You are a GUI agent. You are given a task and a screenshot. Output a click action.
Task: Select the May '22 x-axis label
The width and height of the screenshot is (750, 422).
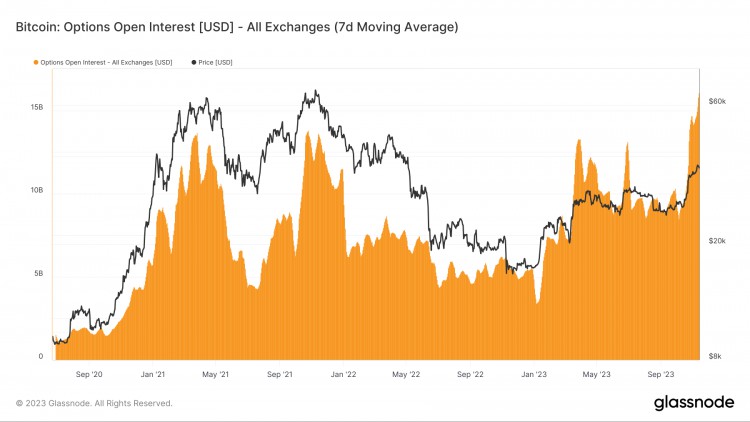pos(406,374)
